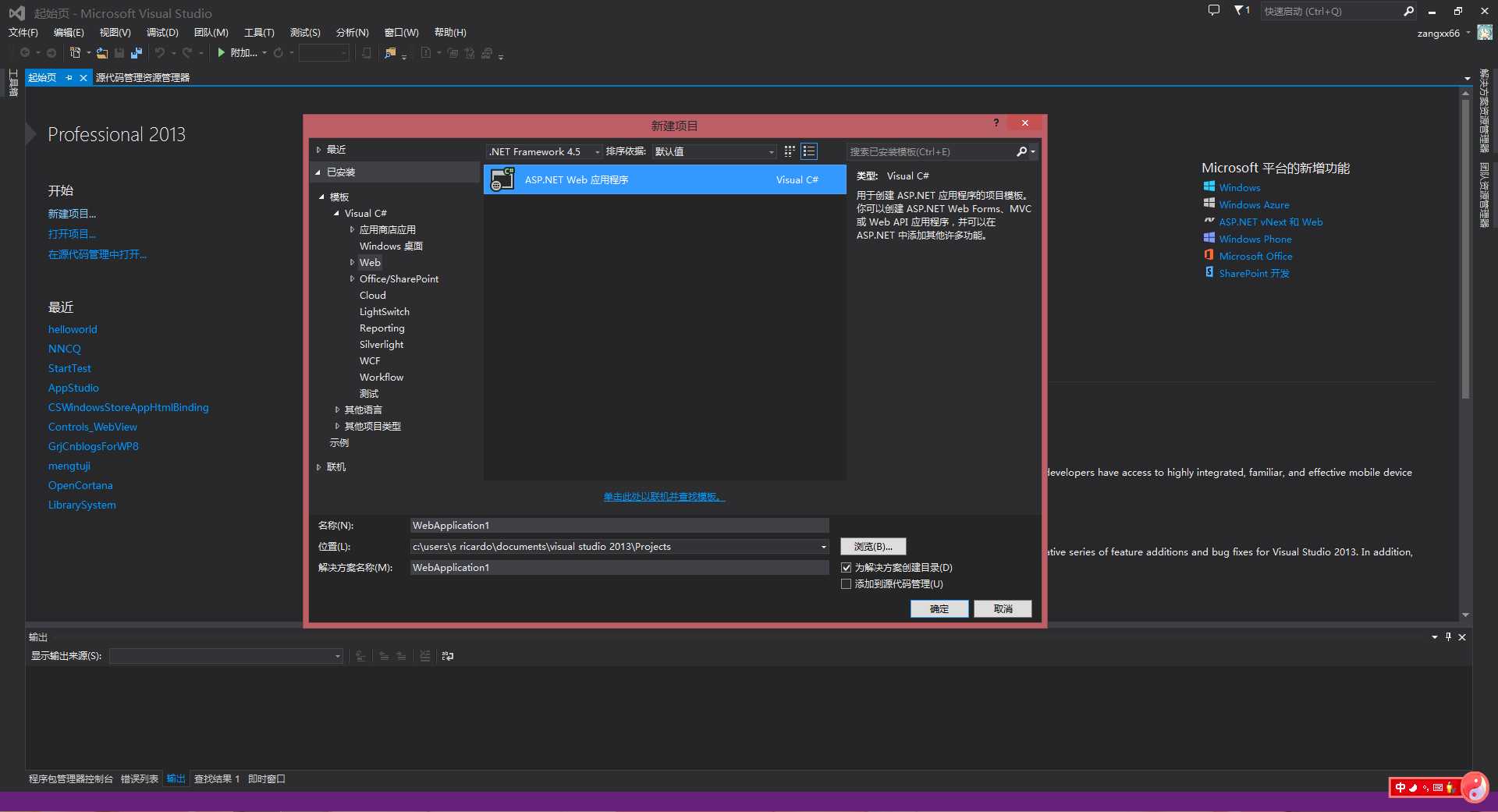Select the Silverlight tree item
This screenshot has height=812, width=1498.
click(382, 344)
